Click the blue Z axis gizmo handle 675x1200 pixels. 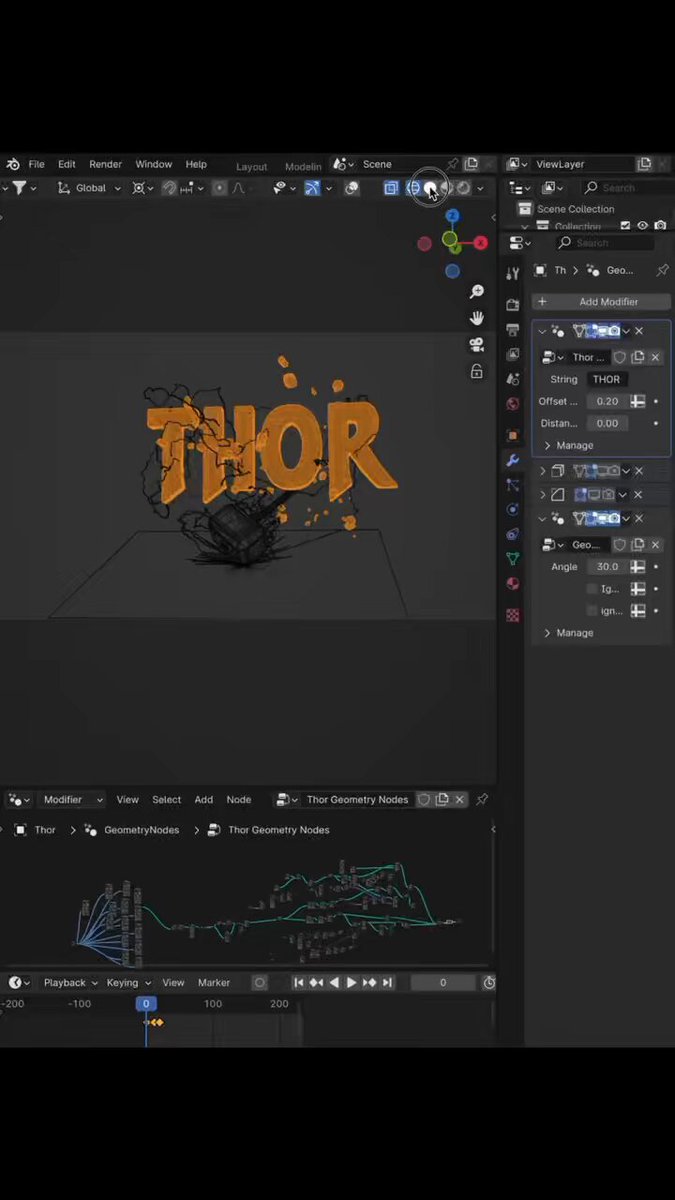pyautogui.click(x=452, y=216)
